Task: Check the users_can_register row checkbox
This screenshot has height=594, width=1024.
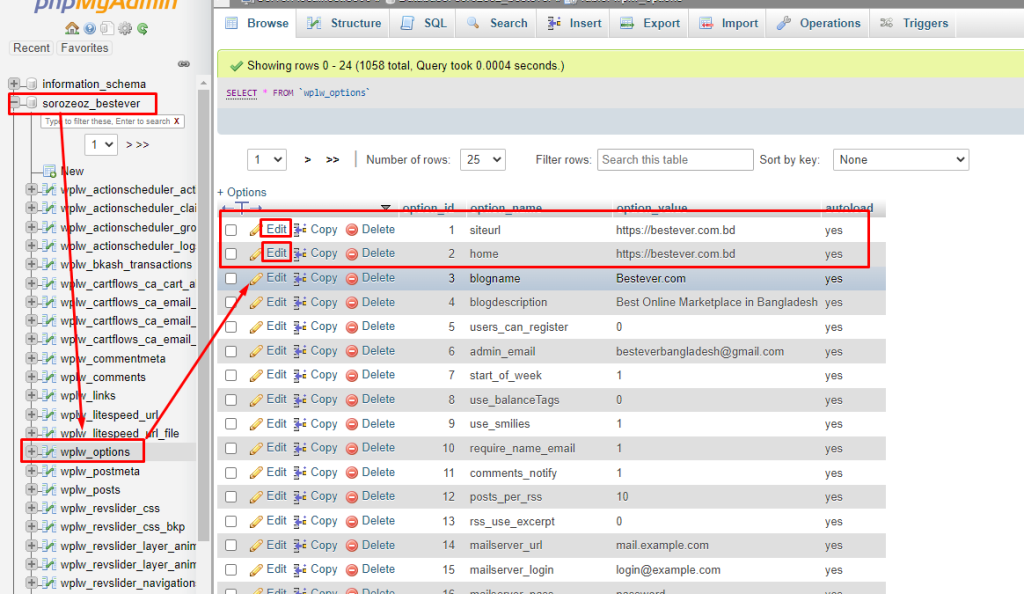Action: [231, 327]
